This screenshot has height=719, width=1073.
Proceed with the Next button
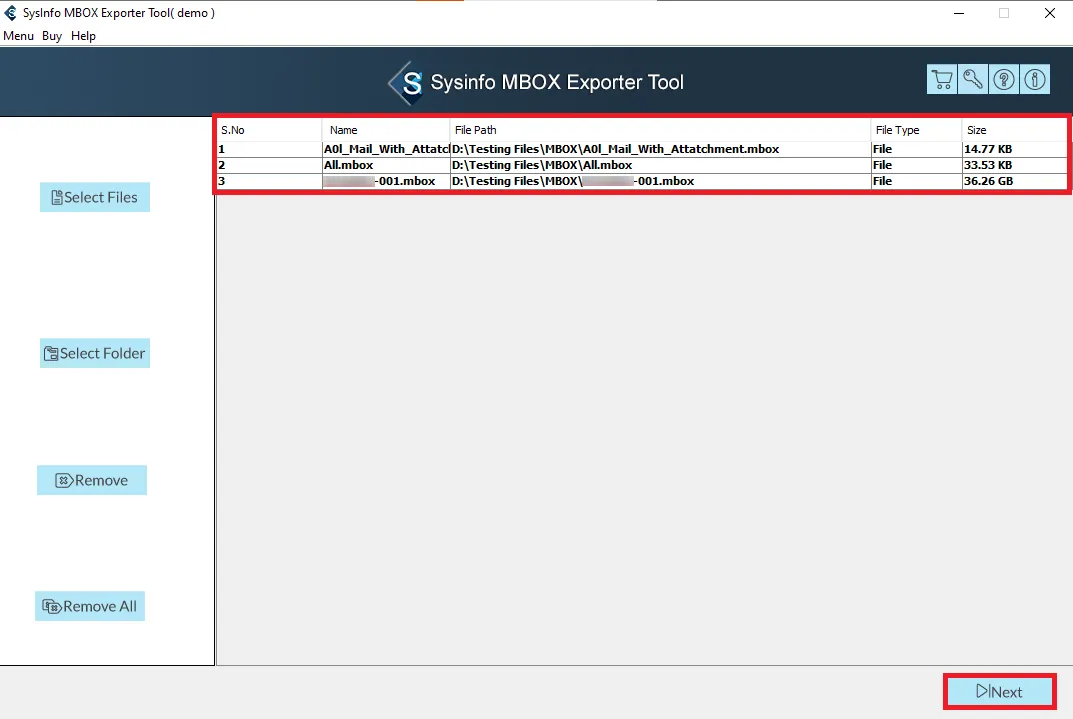coord(1000,692)
